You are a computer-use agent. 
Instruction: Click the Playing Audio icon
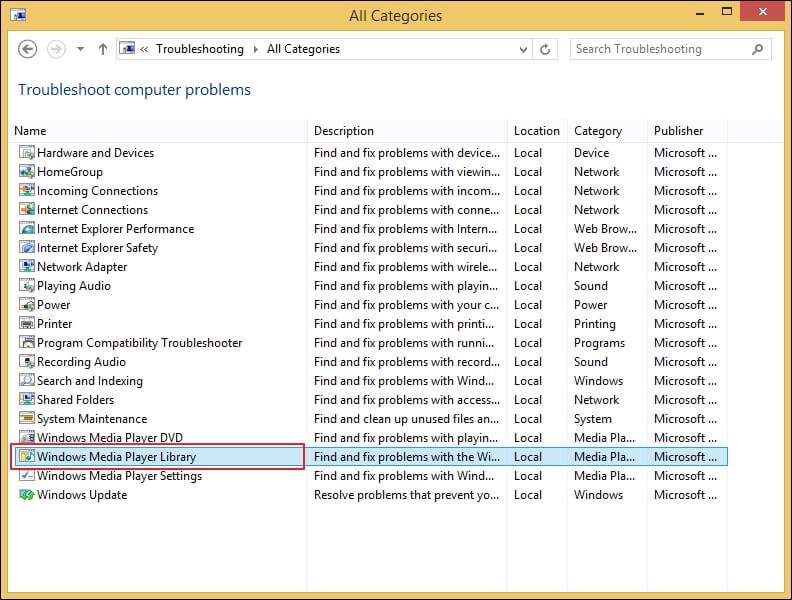click(27, 286)
